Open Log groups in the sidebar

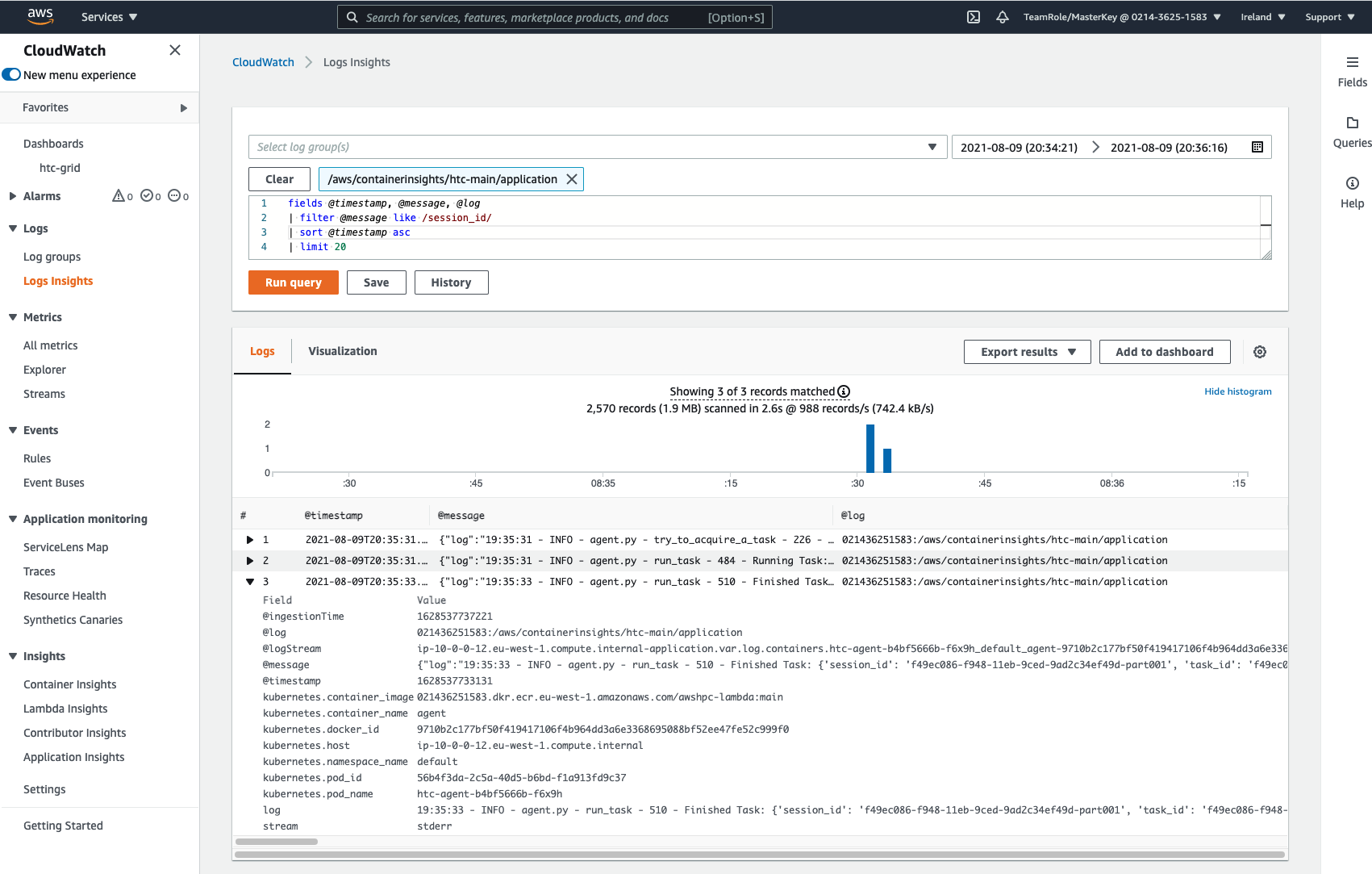pyautogui.click(x=52, y=257)
